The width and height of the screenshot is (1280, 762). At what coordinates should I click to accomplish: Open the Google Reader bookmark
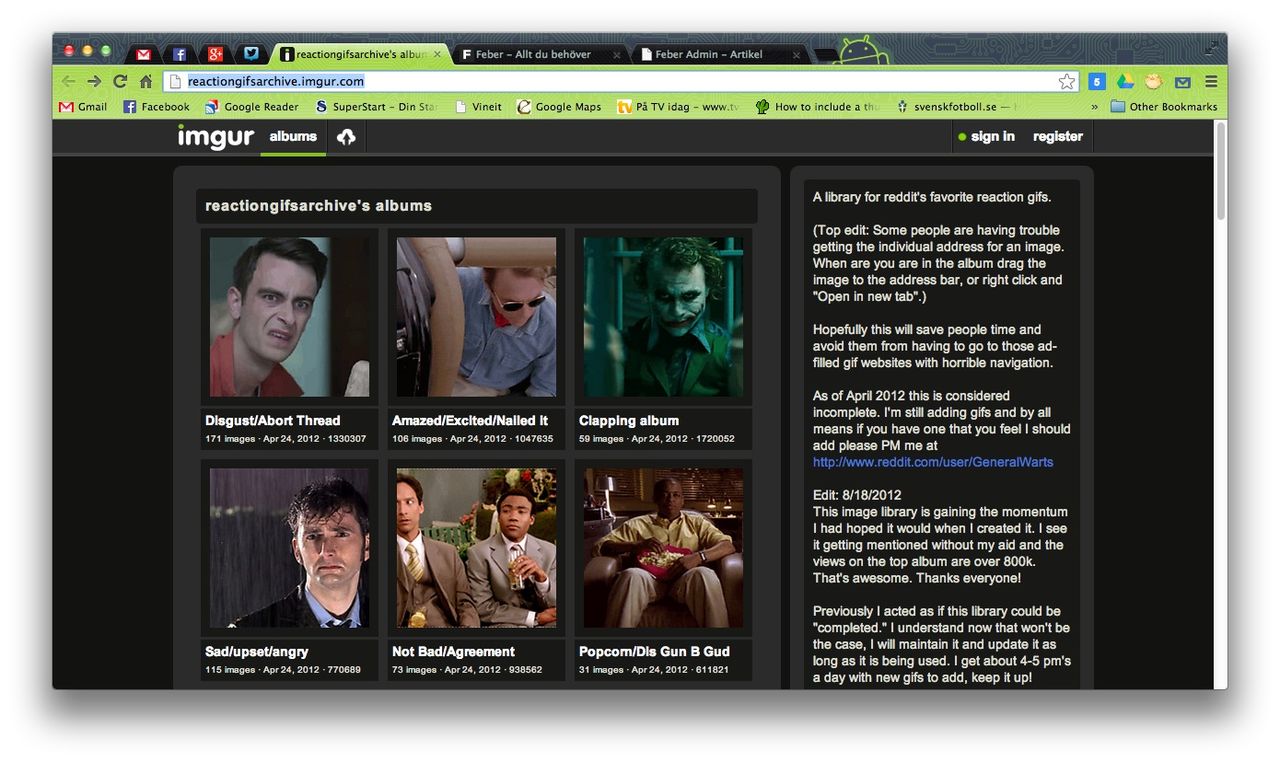click(x=252, y=107)
